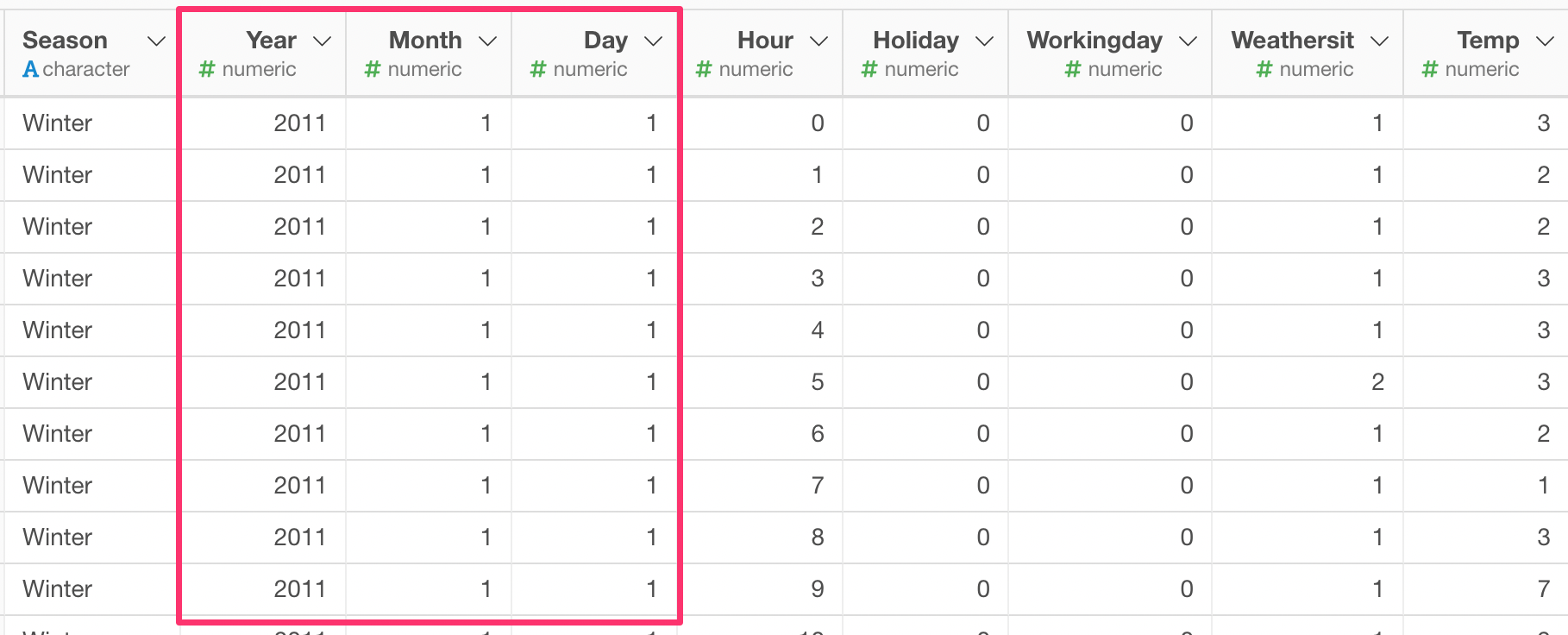Open the Year column dropdown arrow
The image size is (1568, 635).
[x=322, y=41]
